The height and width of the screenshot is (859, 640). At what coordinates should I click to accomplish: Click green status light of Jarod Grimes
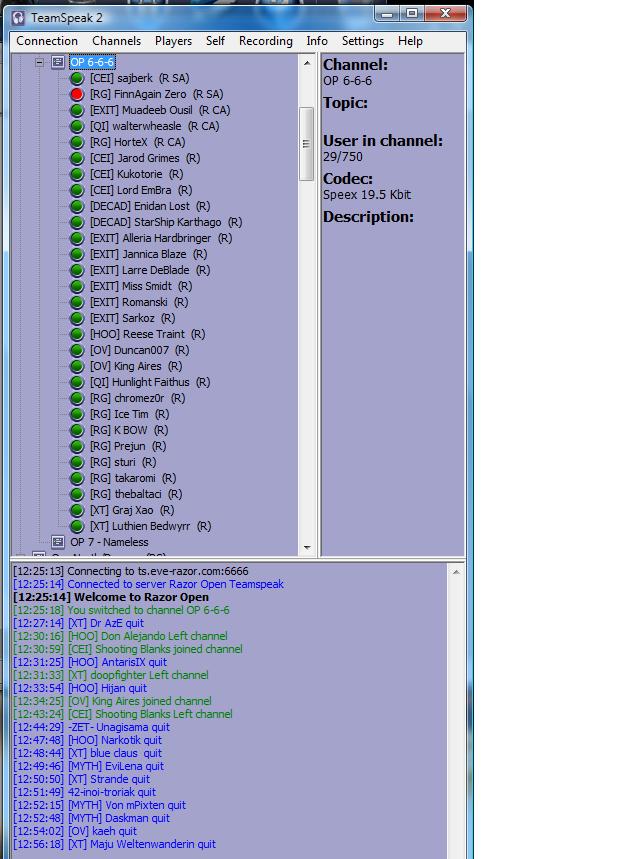pos(77,158)
